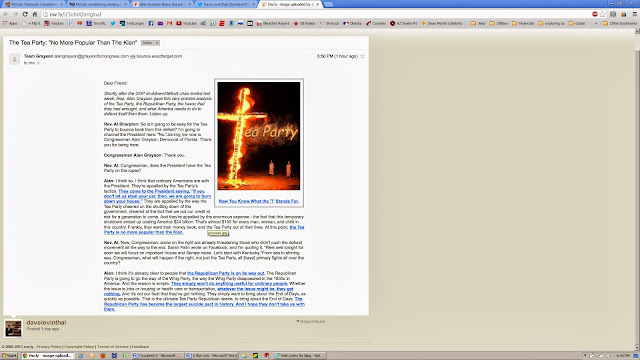Reload the page with the refresh icon
Viewport: 640px width, 360px height.
point(25,14)
